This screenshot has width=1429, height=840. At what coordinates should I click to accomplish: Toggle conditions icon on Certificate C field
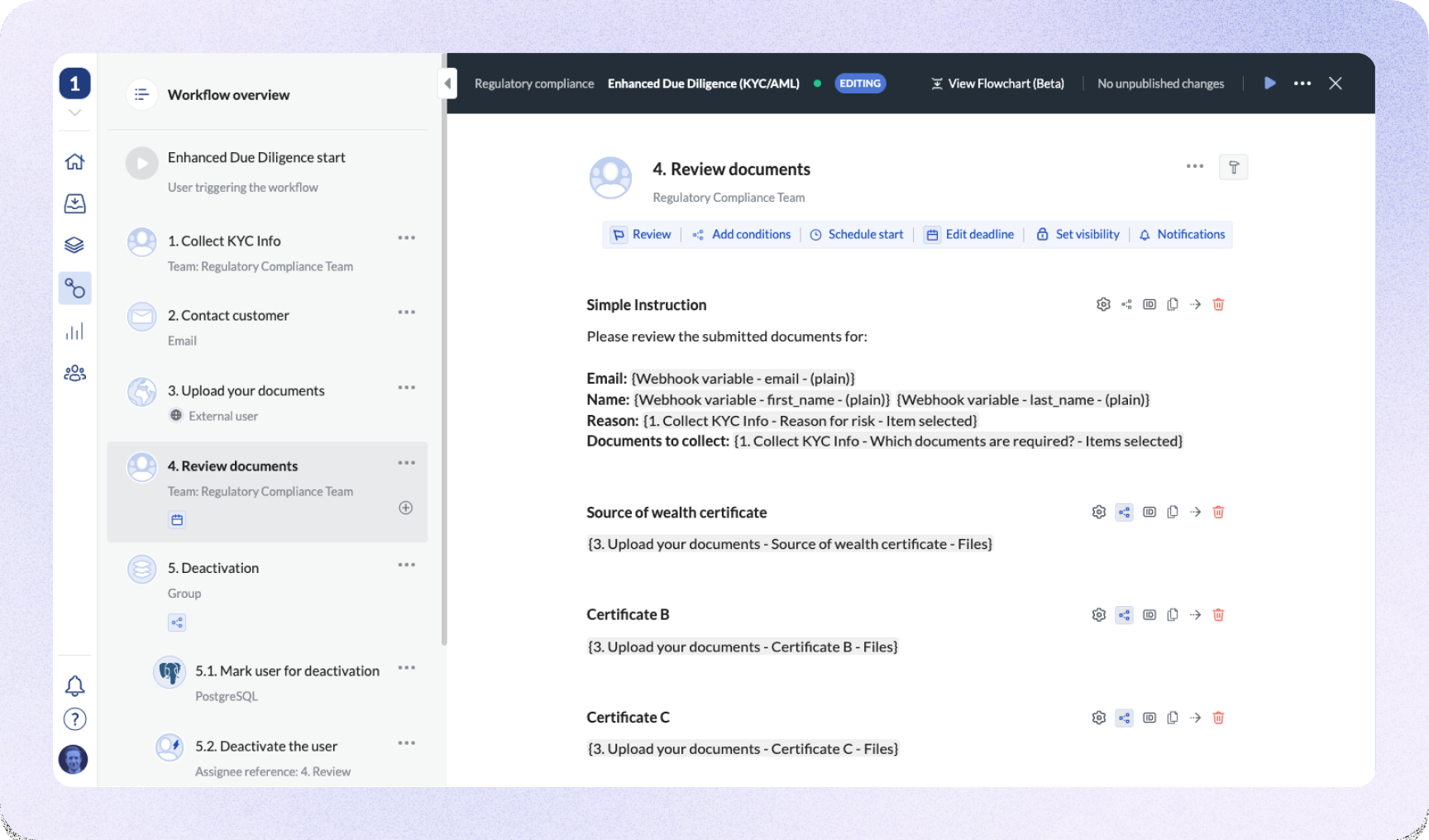tap(1124, 718)
